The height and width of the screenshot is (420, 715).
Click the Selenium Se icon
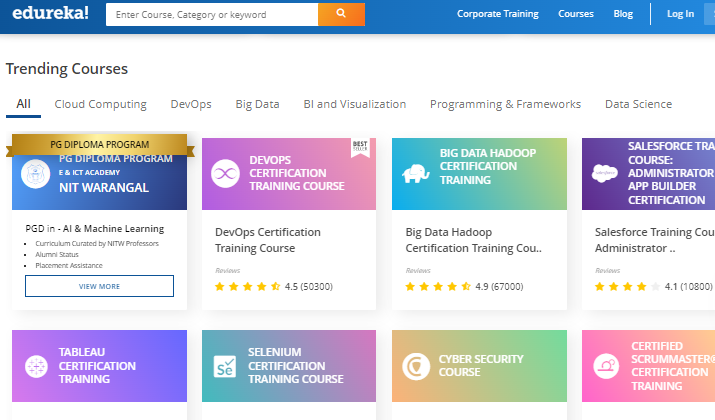coord(225,365)
